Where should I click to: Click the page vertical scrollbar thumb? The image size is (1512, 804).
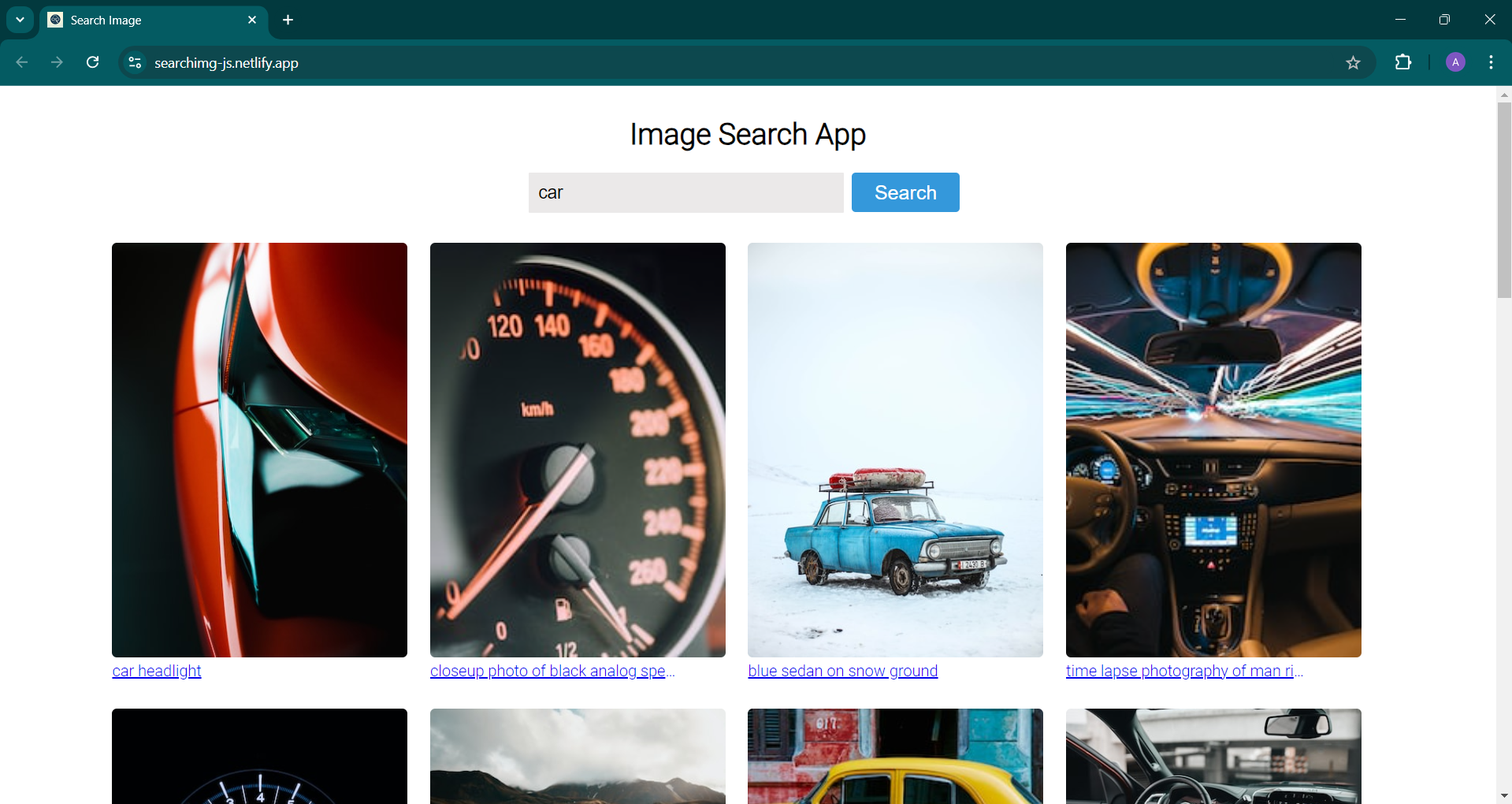(1504, 200)
